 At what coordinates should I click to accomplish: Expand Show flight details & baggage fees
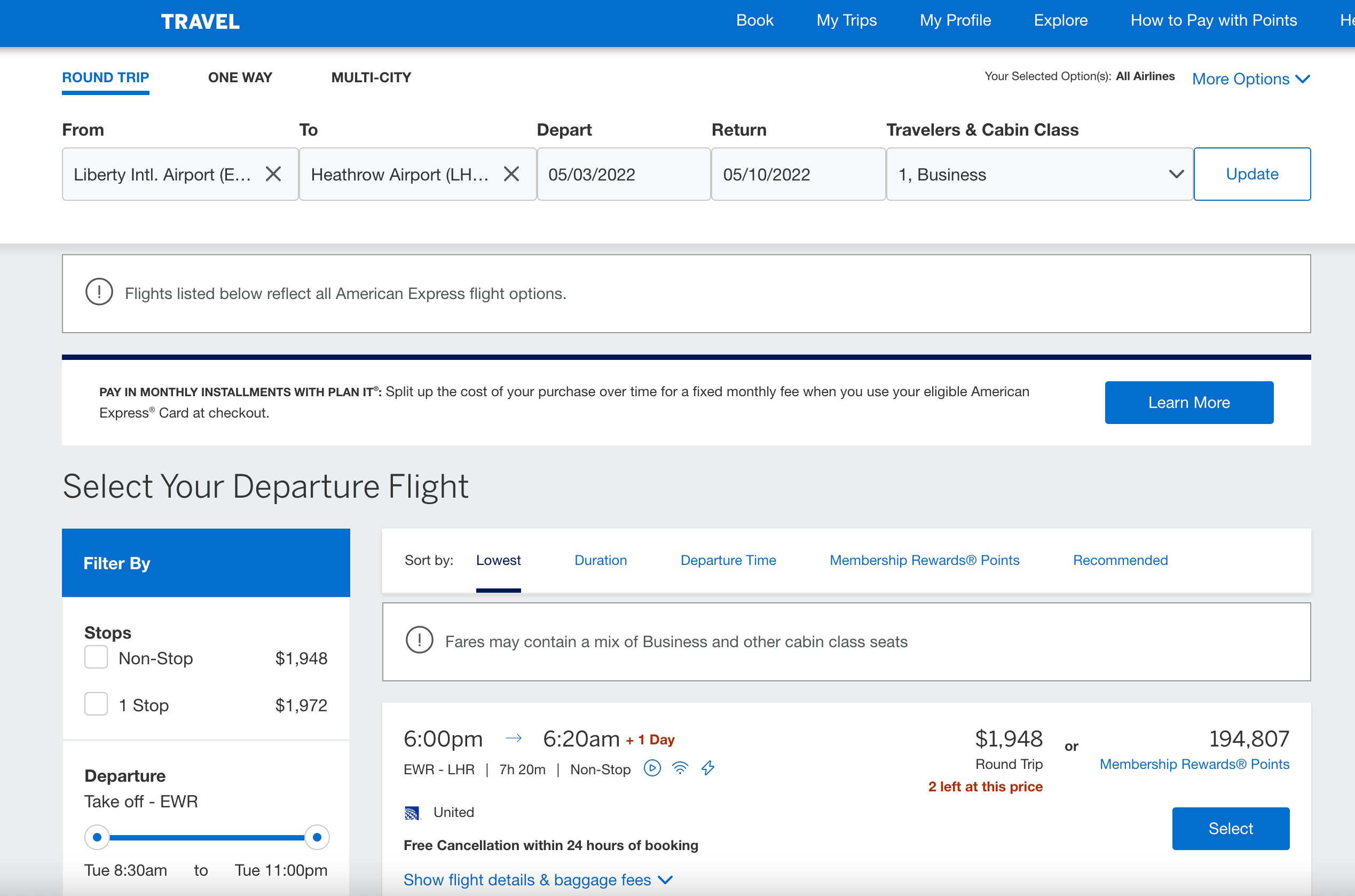click(x=538, y=880)
